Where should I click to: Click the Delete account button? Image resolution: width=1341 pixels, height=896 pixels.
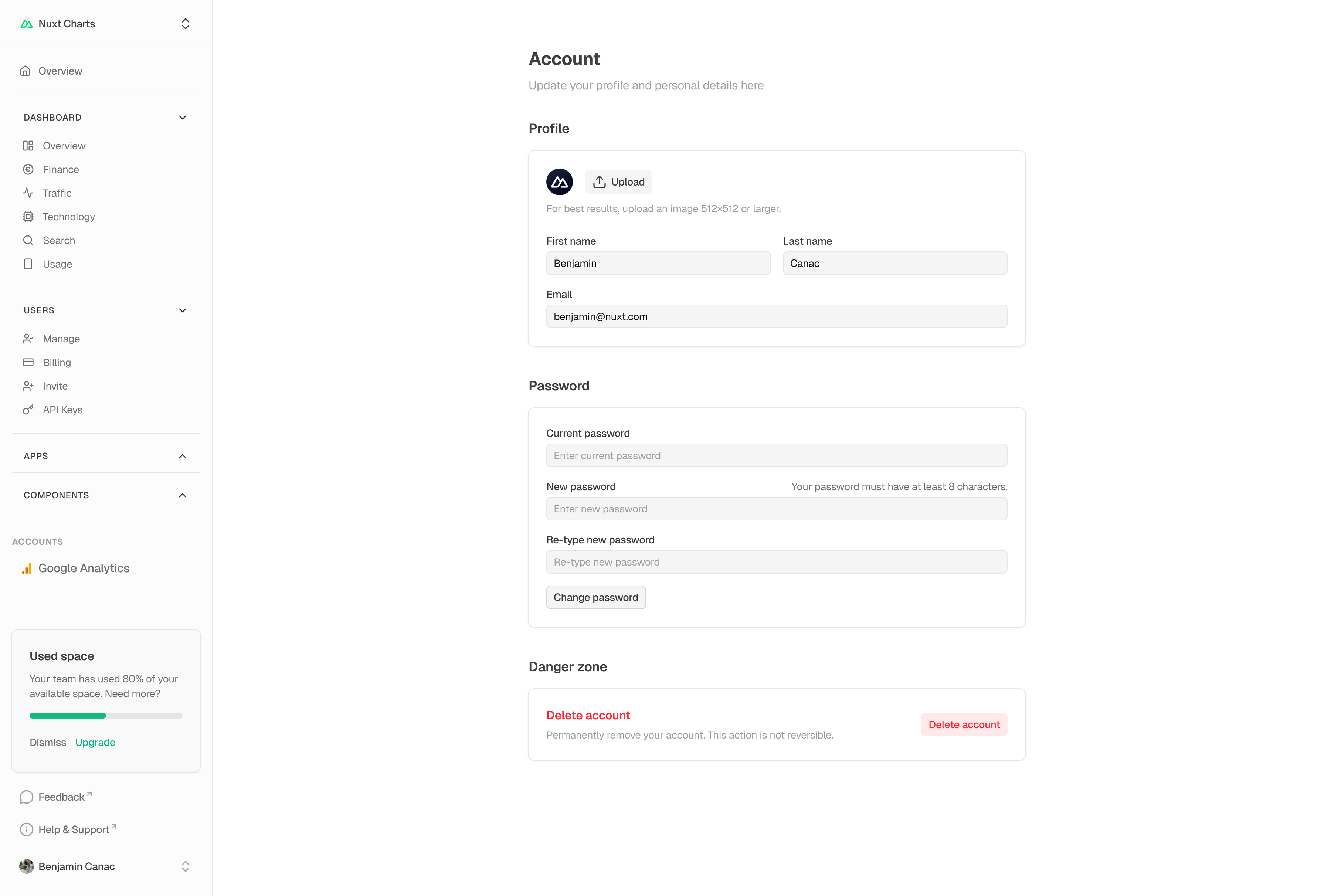click(964, 724)
